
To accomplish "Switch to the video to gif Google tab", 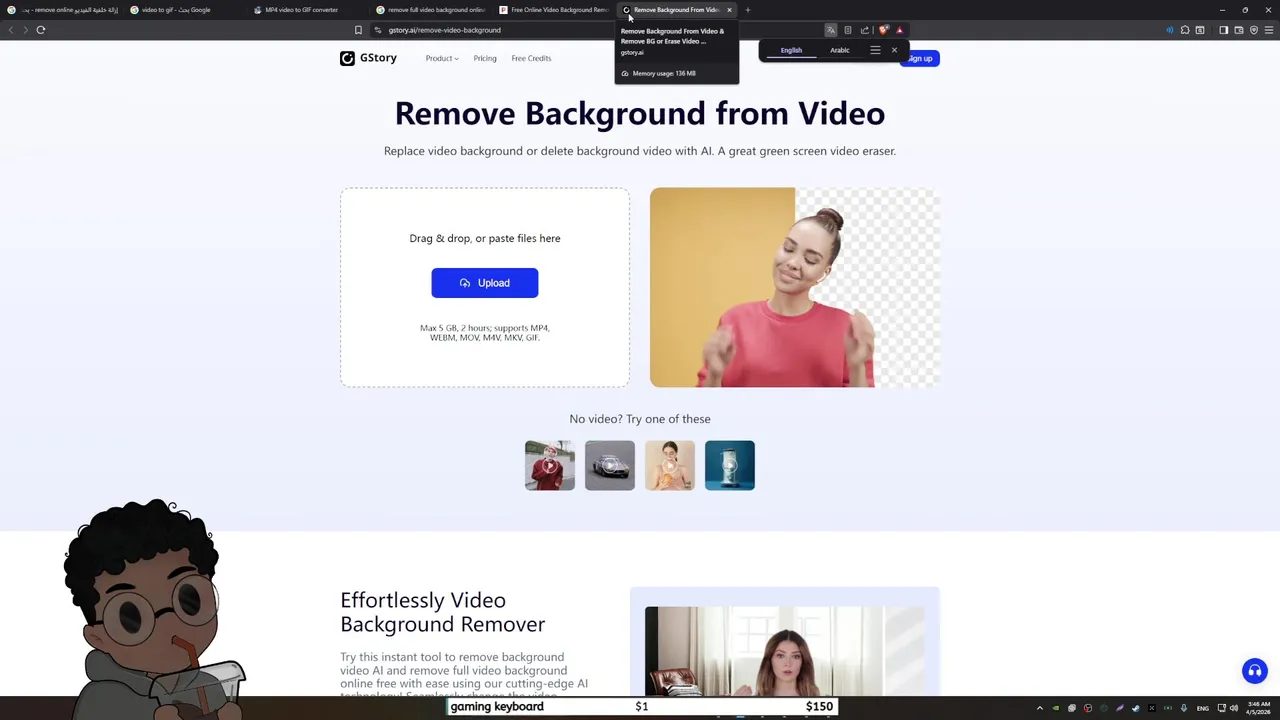I will (x=186, y=10).
